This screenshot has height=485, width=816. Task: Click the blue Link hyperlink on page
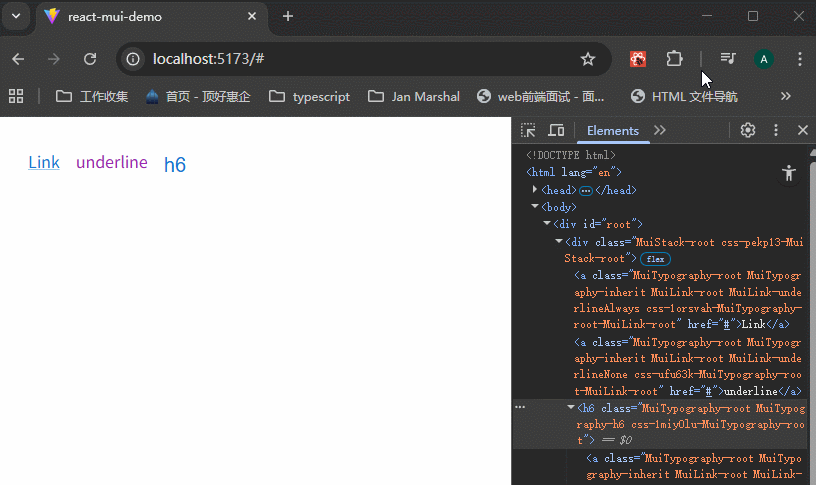click(44, 163)
